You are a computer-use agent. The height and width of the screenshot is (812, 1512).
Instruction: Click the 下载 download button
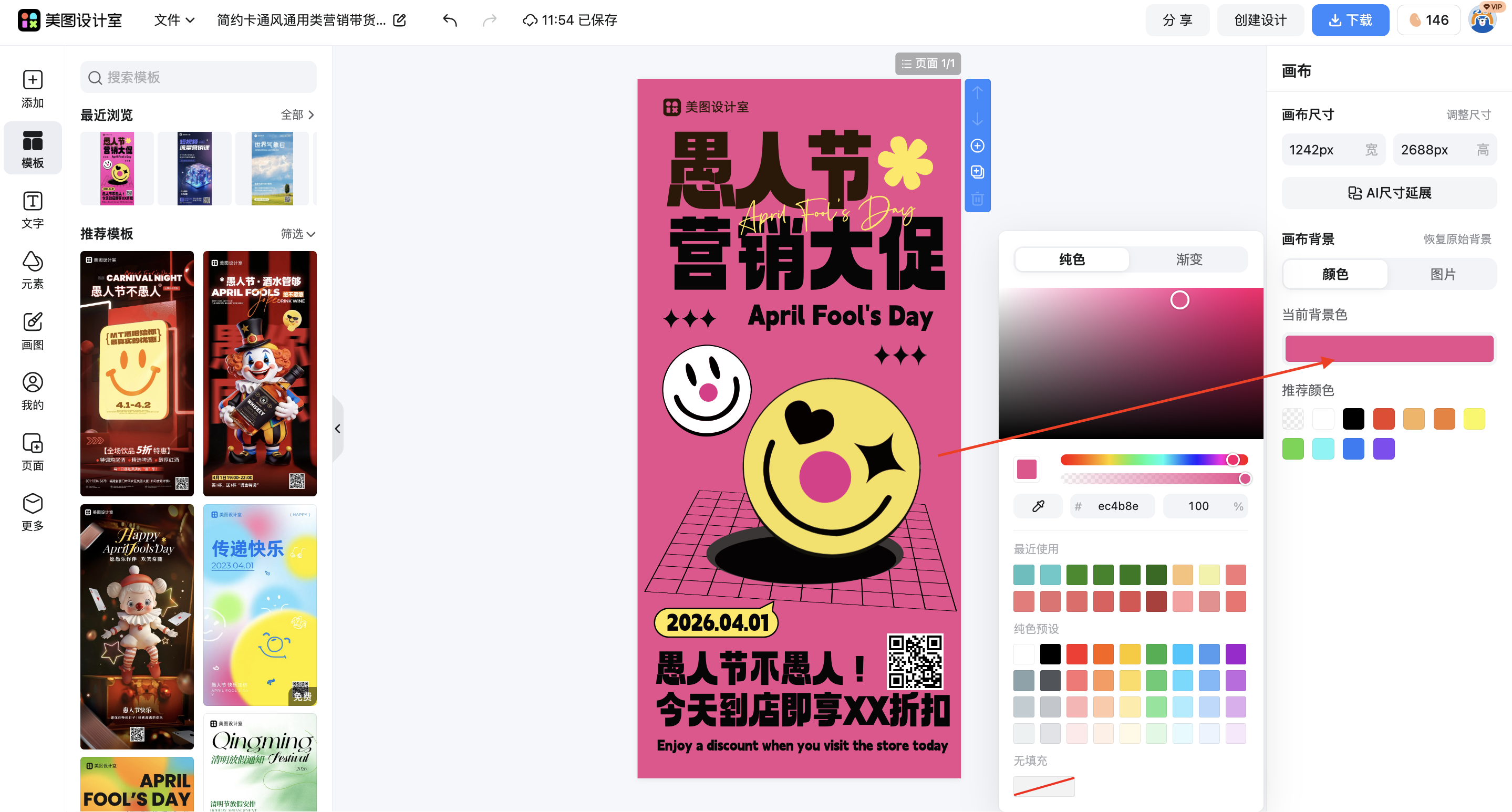[1350, 19]
